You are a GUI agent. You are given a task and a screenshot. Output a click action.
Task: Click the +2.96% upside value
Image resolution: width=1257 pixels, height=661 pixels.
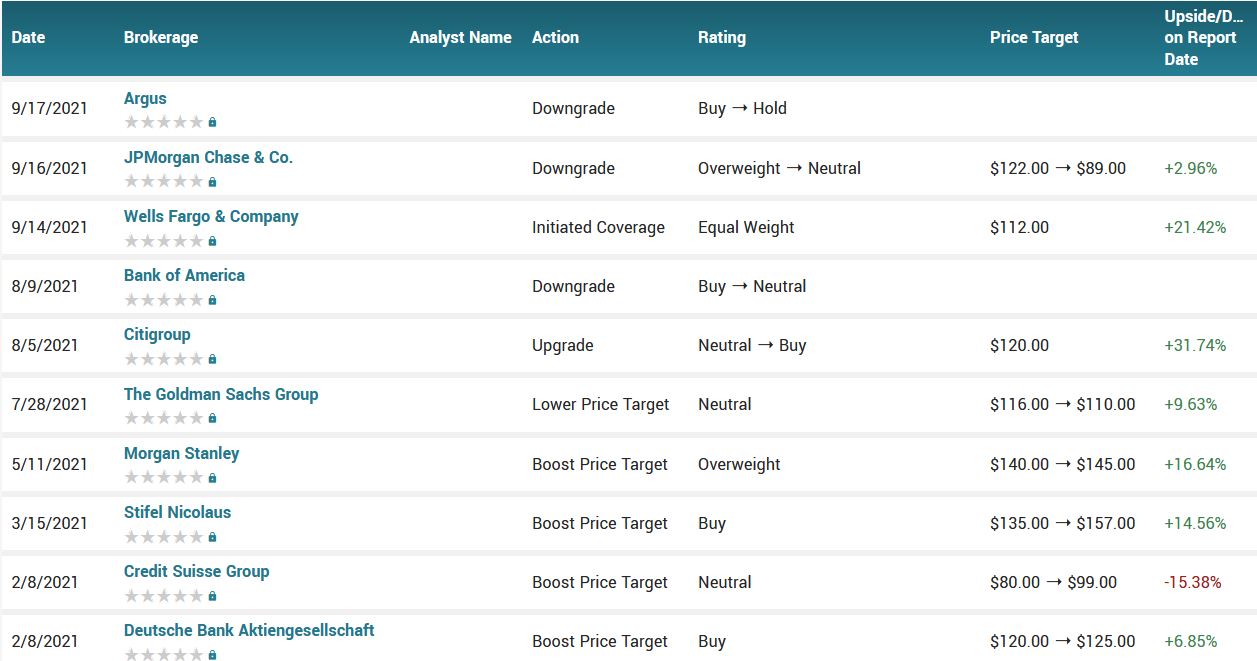pos(1191,168)
